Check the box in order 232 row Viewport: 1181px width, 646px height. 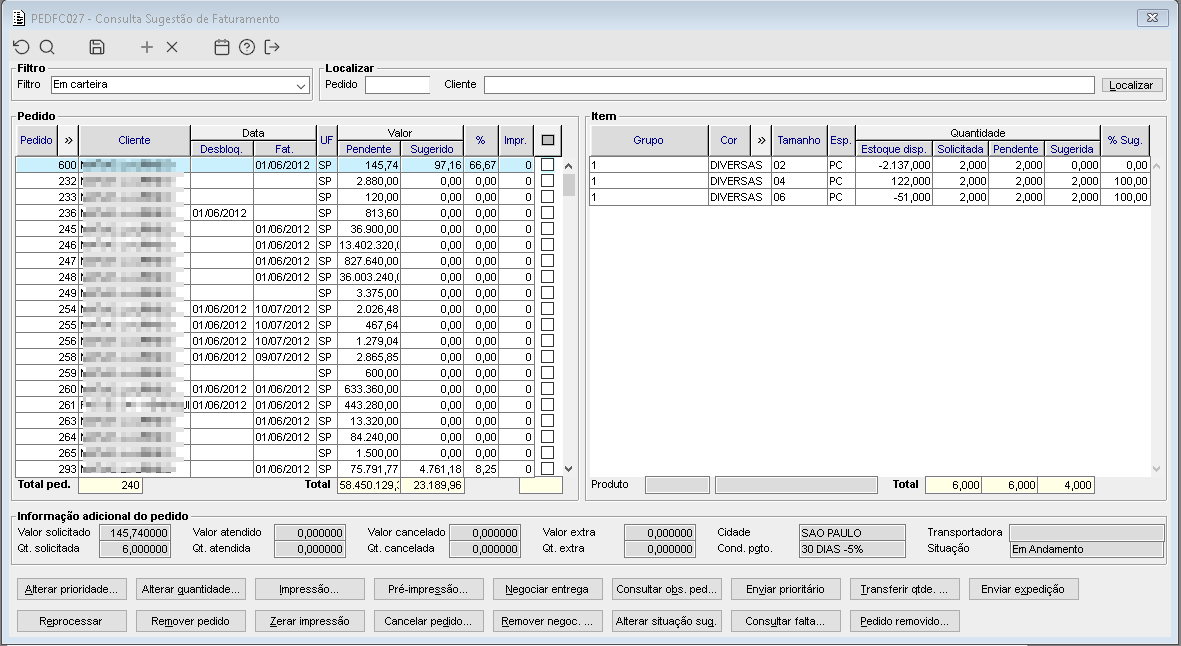547,181
